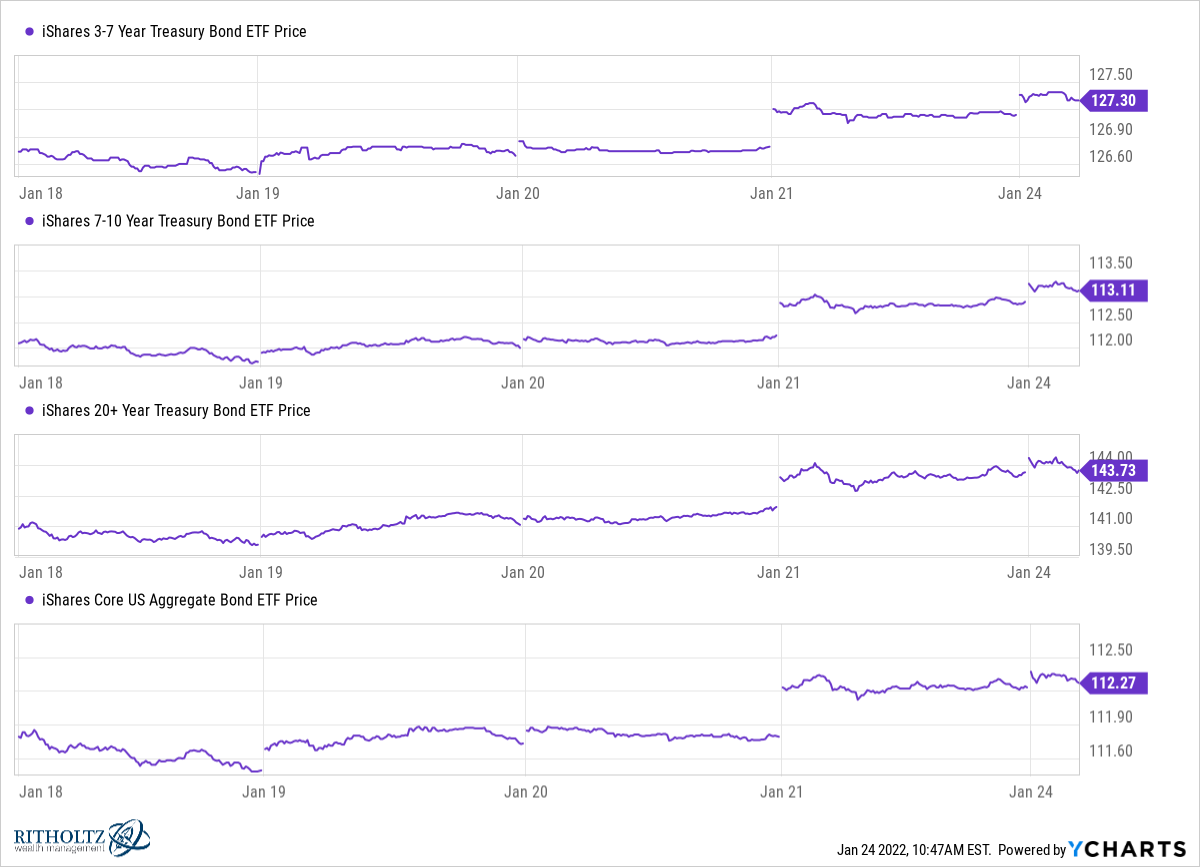Click Jan 24 under the 7-10 Year Treasury chart

(x=1028, y=383)
